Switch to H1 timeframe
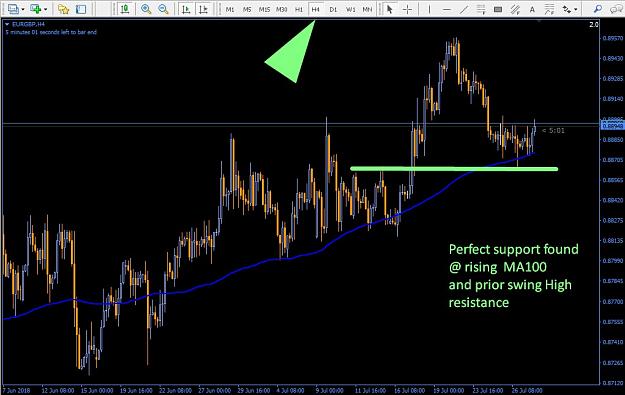Screen dimensions: 625x395 point(299,9)
